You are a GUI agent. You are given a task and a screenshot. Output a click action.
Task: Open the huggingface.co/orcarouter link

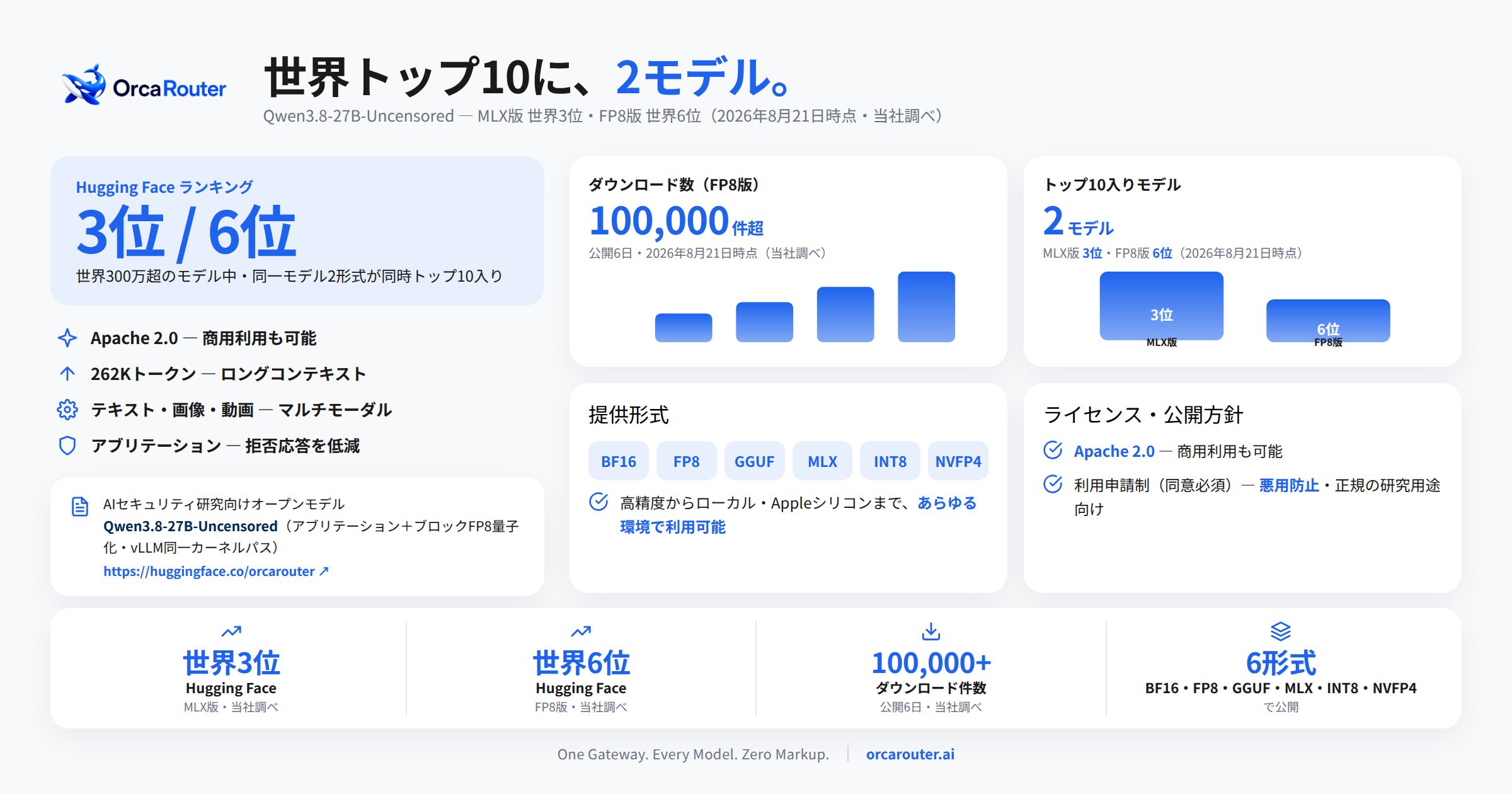[x=216, y=571]
